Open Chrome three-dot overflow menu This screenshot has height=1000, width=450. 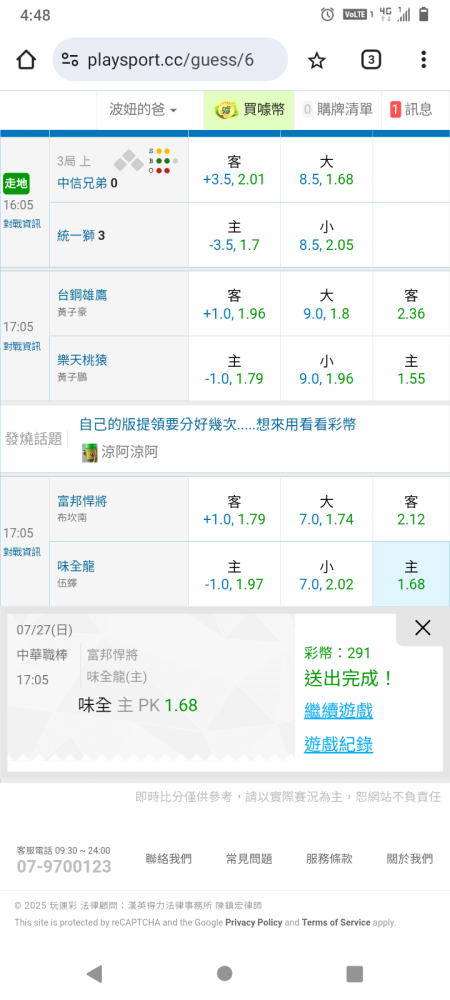tap(423, 60)
